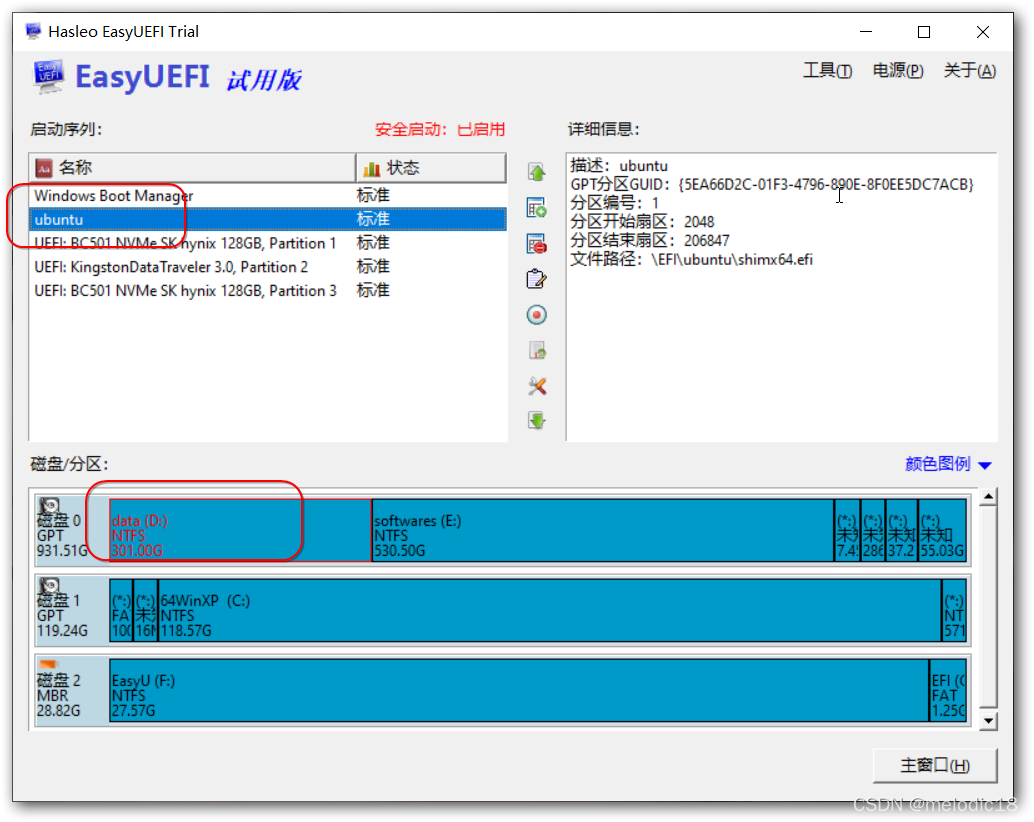Select the 37.2 unknown partition on disk 0
The height and width of the screenshot is (822, 1034).
pyautogui.click(x=901, y=531)
